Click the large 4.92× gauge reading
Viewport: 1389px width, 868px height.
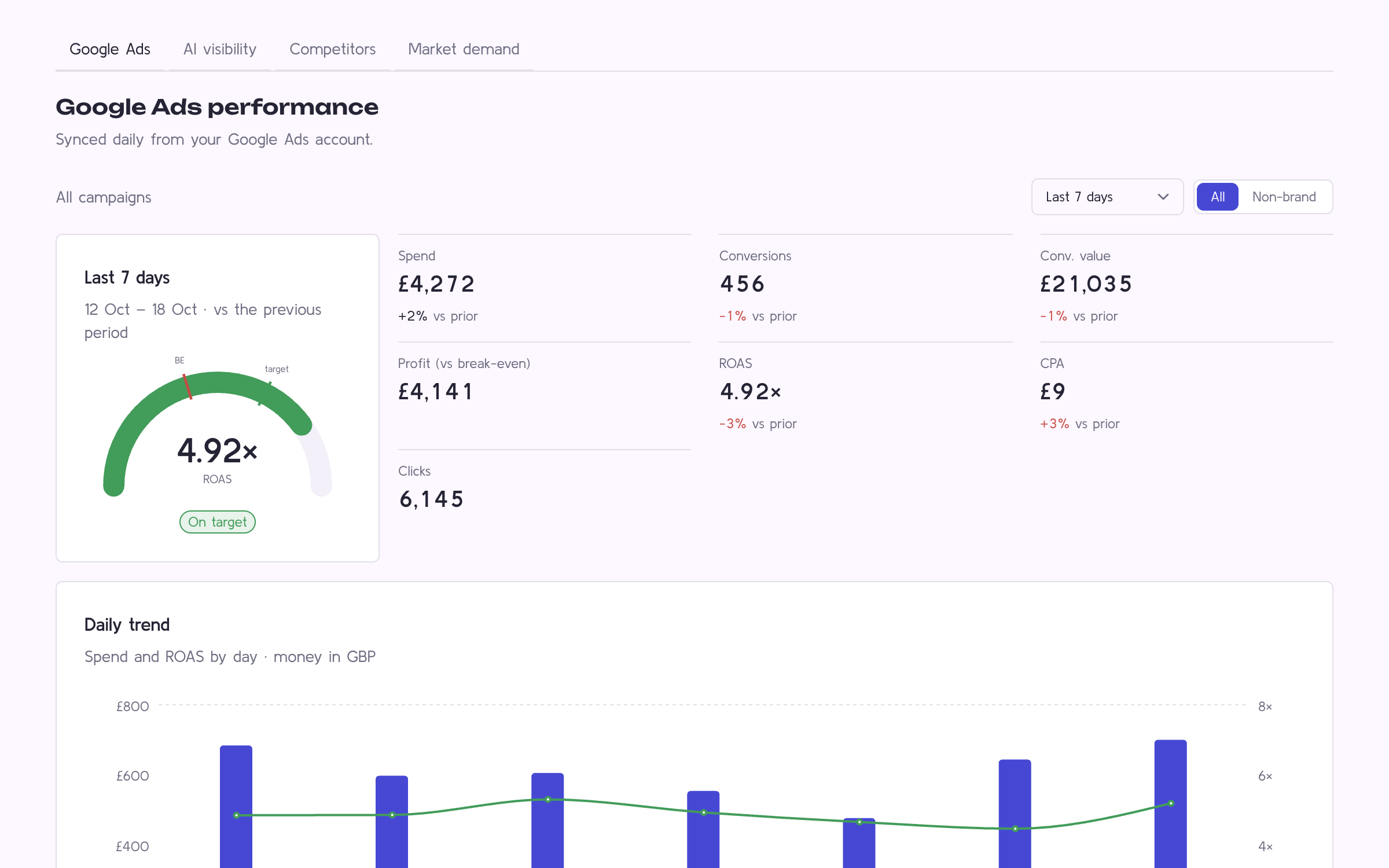(218, 450)
